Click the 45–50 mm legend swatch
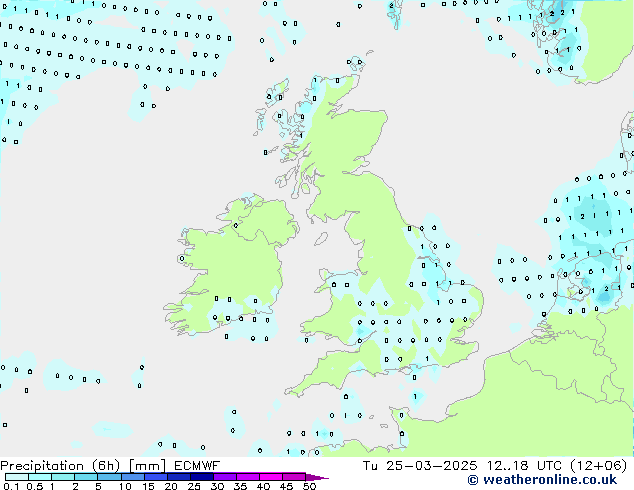634x490 pixels. 294,477
